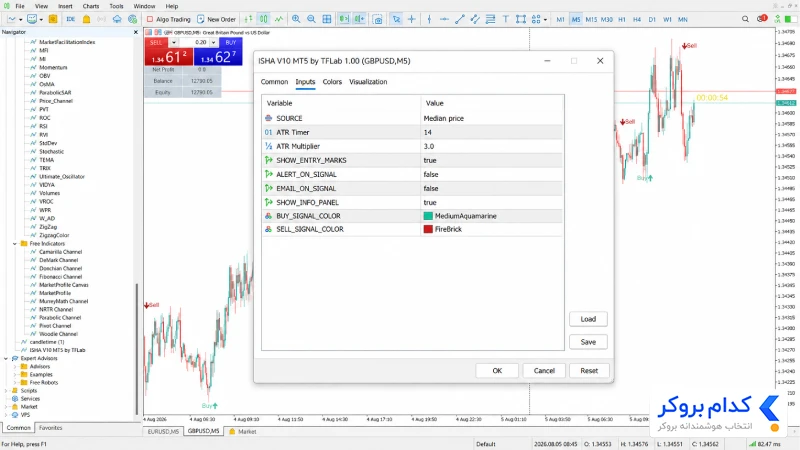Click the Market shopping bag toolbar icon

point(86,19)
